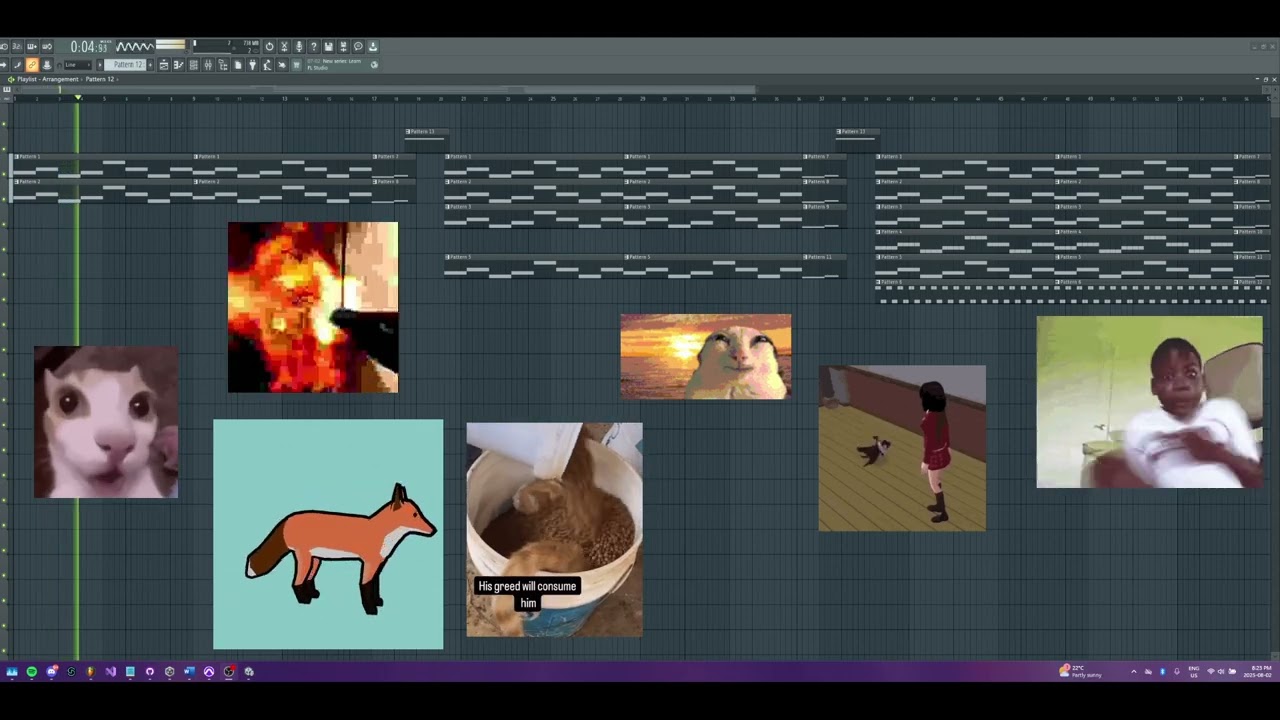This screenshot has width=1280, height=720.
Task: Select the close-up cat face image clip
Action: click(x=106, y=422)
